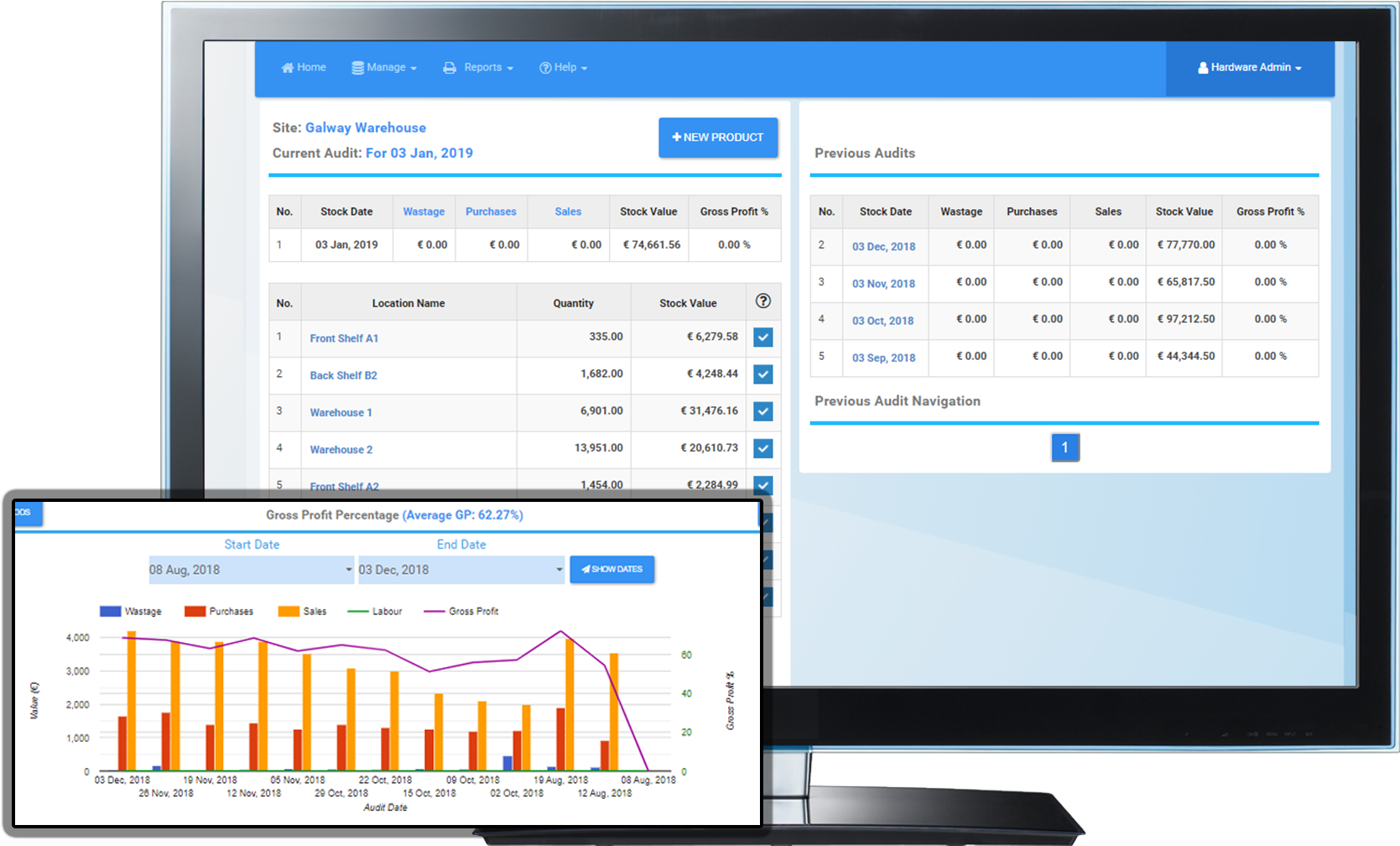This screenshot has width=1400, height=846.
Task: Expand the End Date dropdown
Action: click(x=461, y=570)
